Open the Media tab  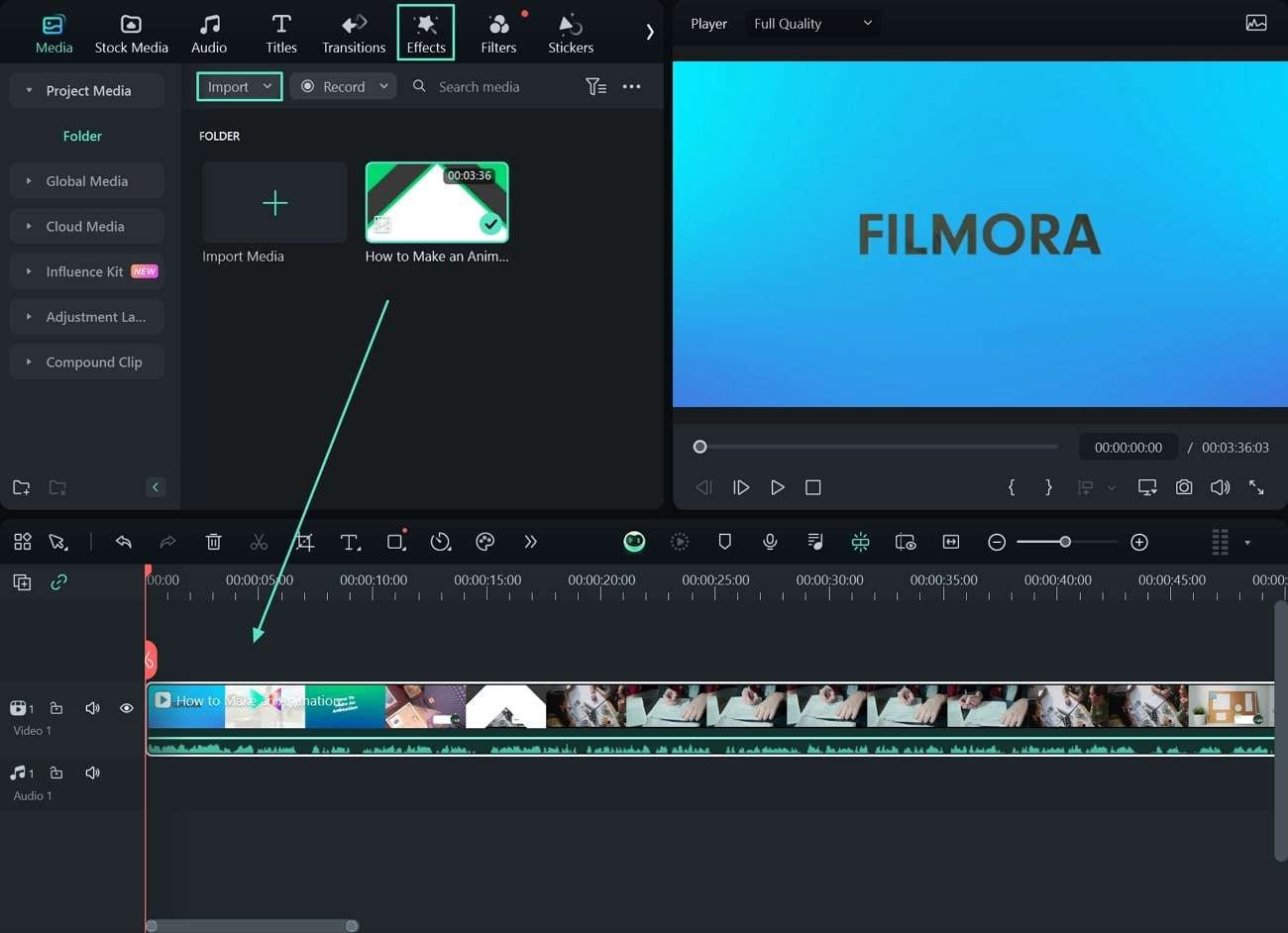[54, 34]
